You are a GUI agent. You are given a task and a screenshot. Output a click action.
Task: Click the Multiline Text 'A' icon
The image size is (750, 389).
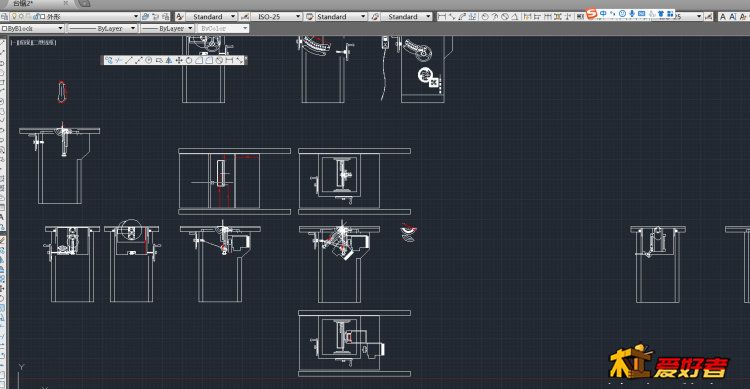click(723, 17)
